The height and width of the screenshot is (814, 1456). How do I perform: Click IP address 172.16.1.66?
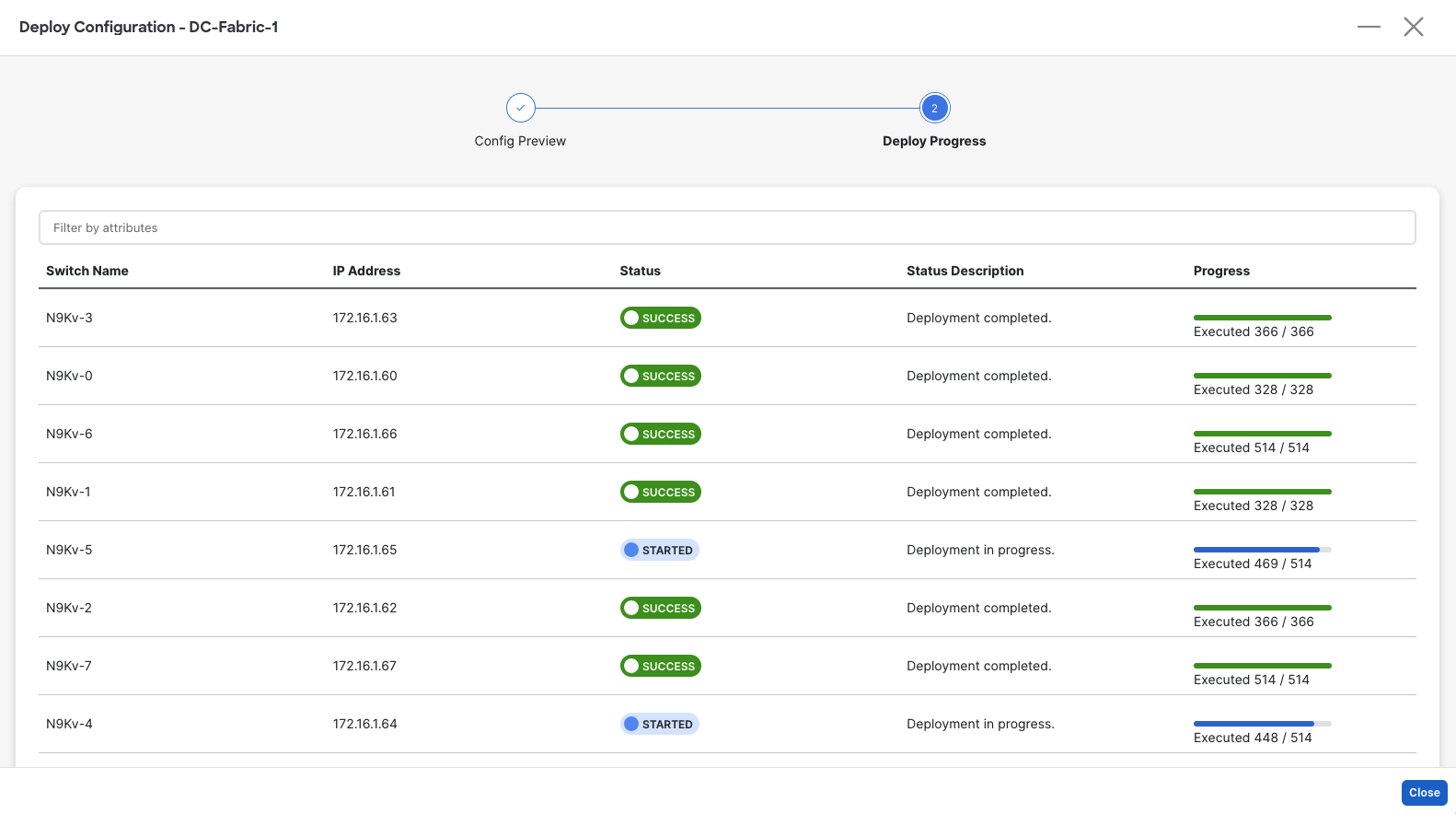[365, 434]
